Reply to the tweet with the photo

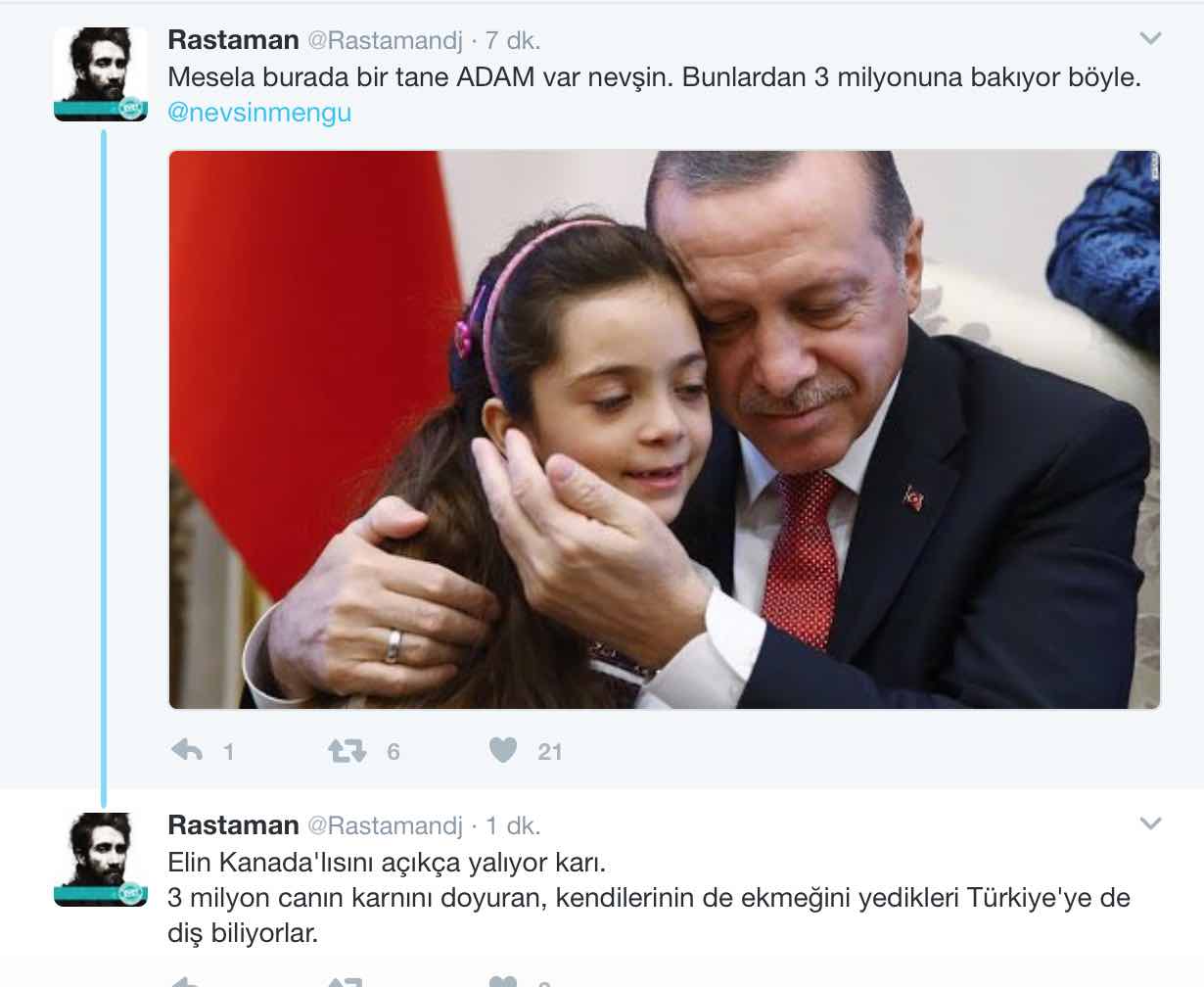187,751
